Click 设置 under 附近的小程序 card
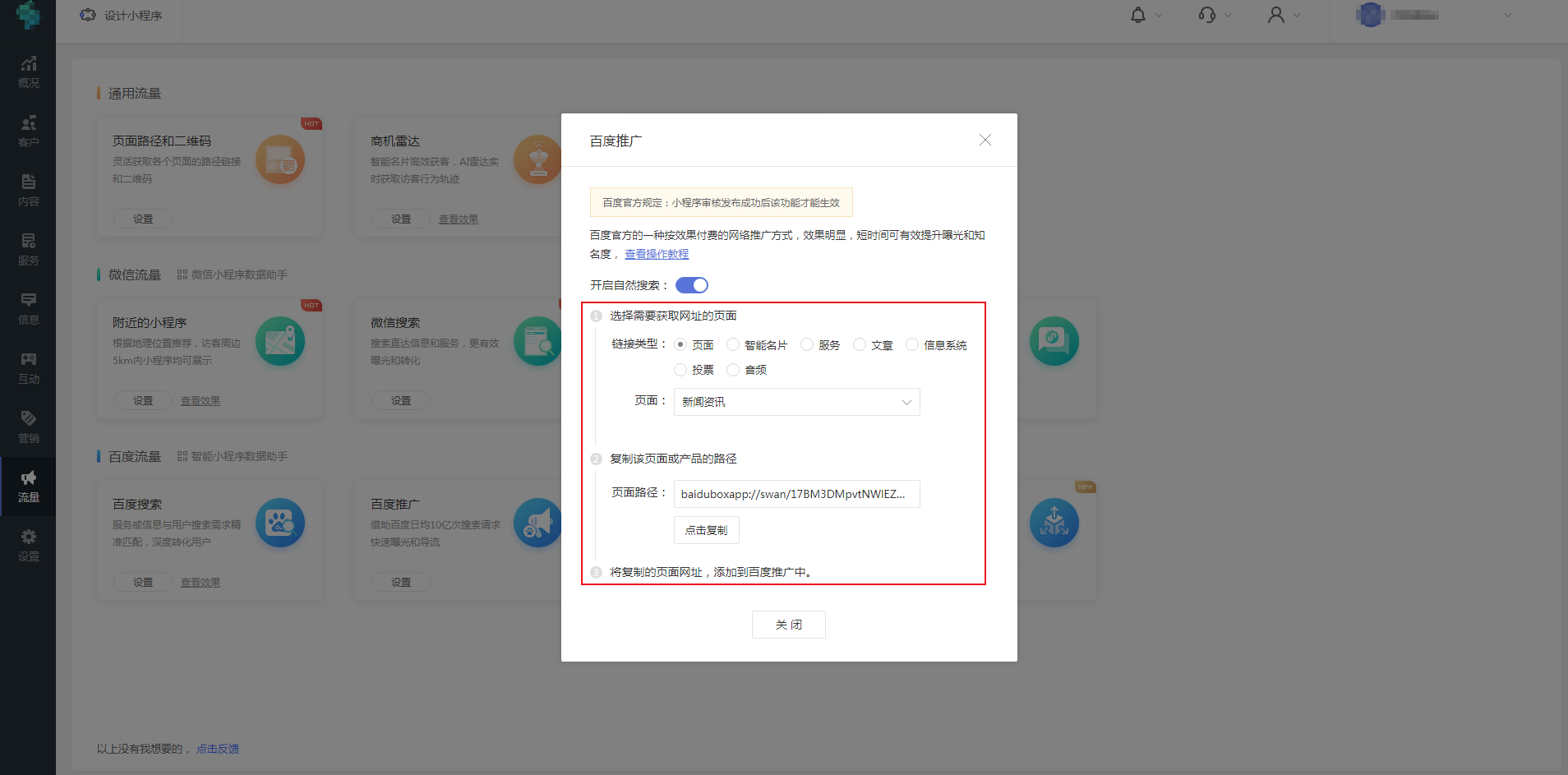Image resolution: width=1568 pixels, height=775 pixels. (x=143, y=400)
